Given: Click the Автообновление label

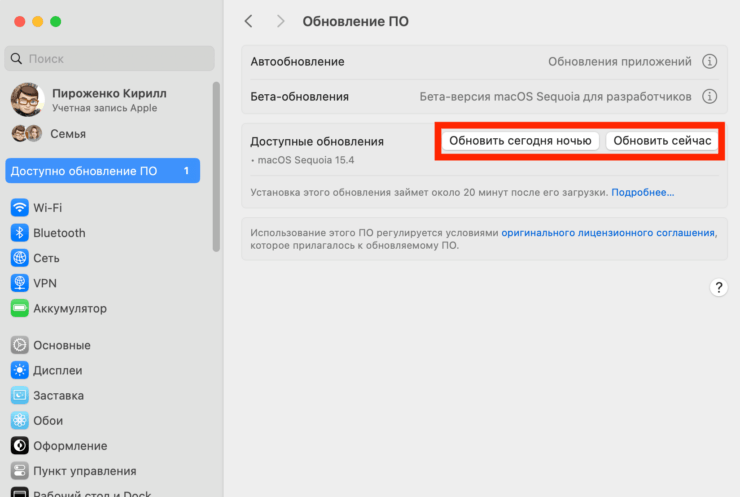Looking at the screenshot, I should click(297, 62).
